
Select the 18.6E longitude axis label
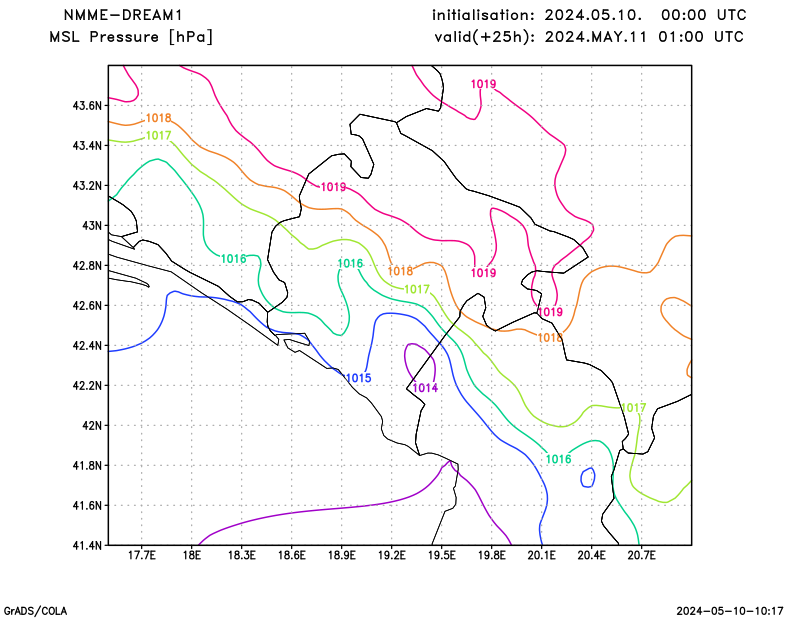(x=291, y=555)
